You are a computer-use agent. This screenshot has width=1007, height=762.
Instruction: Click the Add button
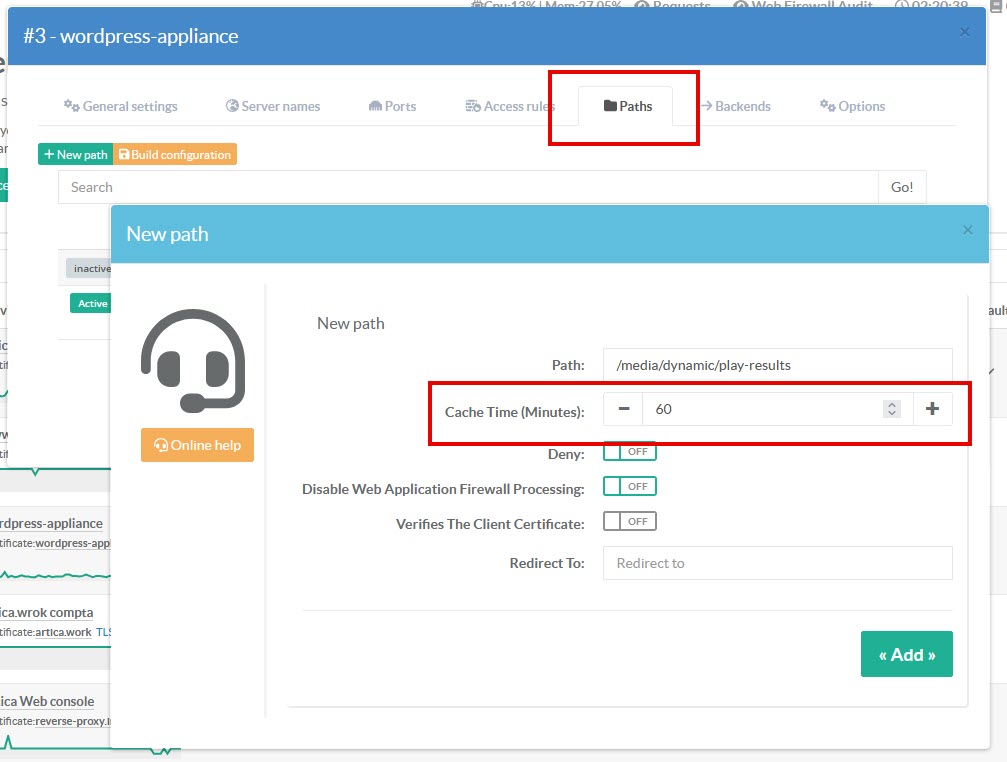point(906,654)
